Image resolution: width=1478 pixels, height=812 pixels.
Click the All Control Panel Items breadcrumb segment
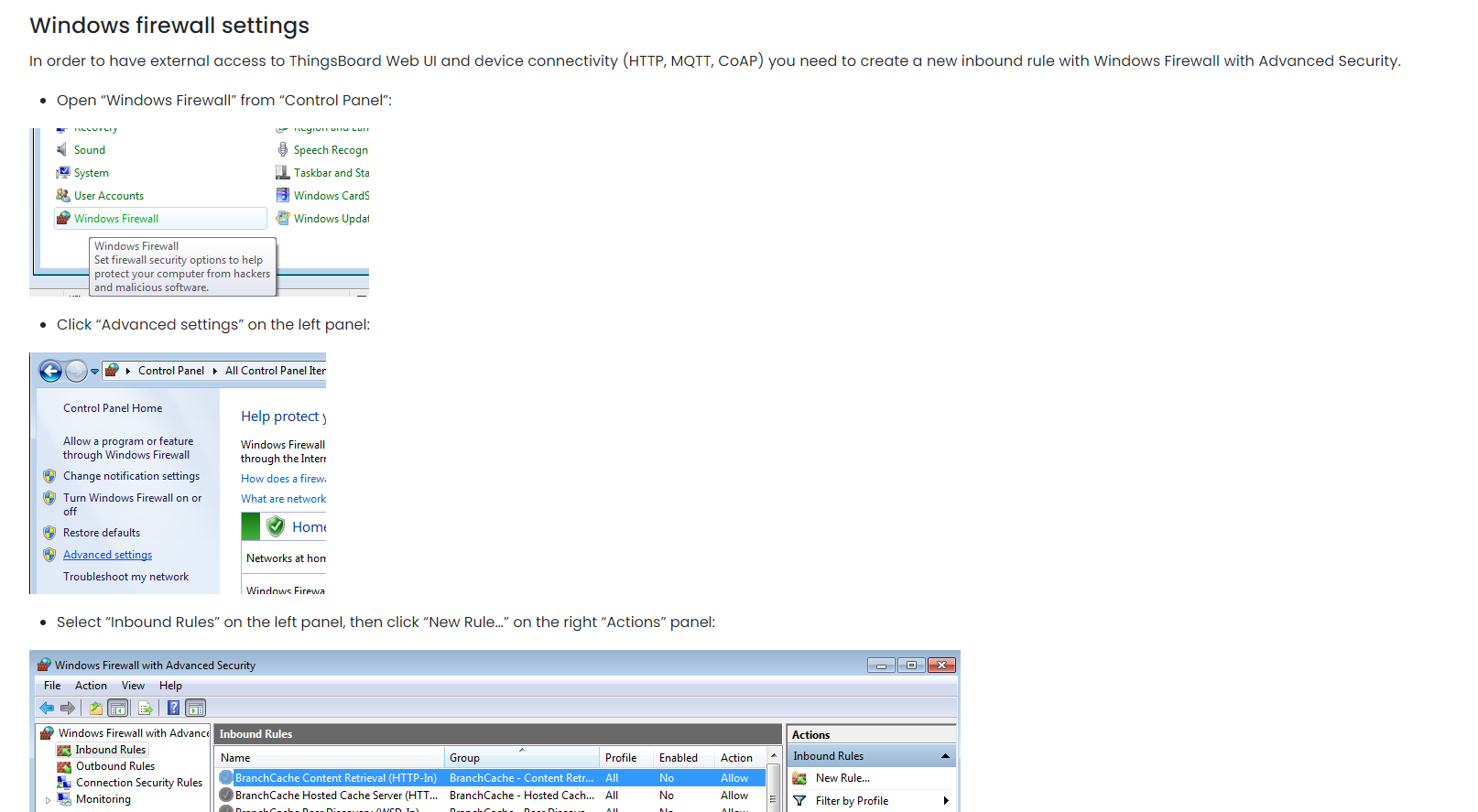pos(275,371)
